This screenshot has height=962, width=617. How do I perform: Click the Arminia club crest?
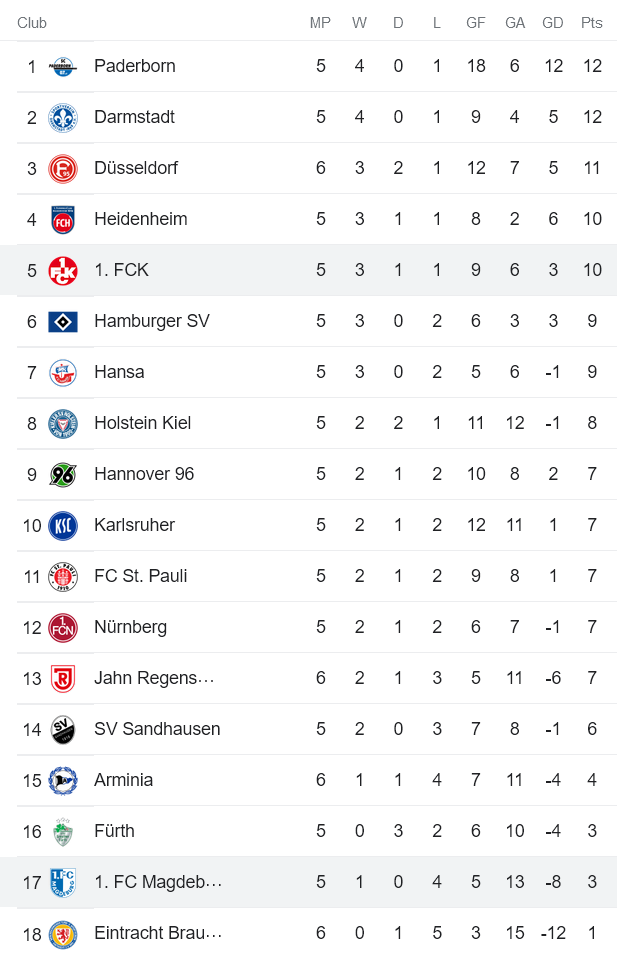pos(62,780)
